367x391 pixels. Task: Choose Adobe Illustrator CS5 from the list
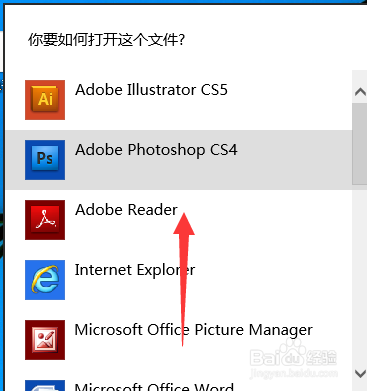(x=151, y=90)
